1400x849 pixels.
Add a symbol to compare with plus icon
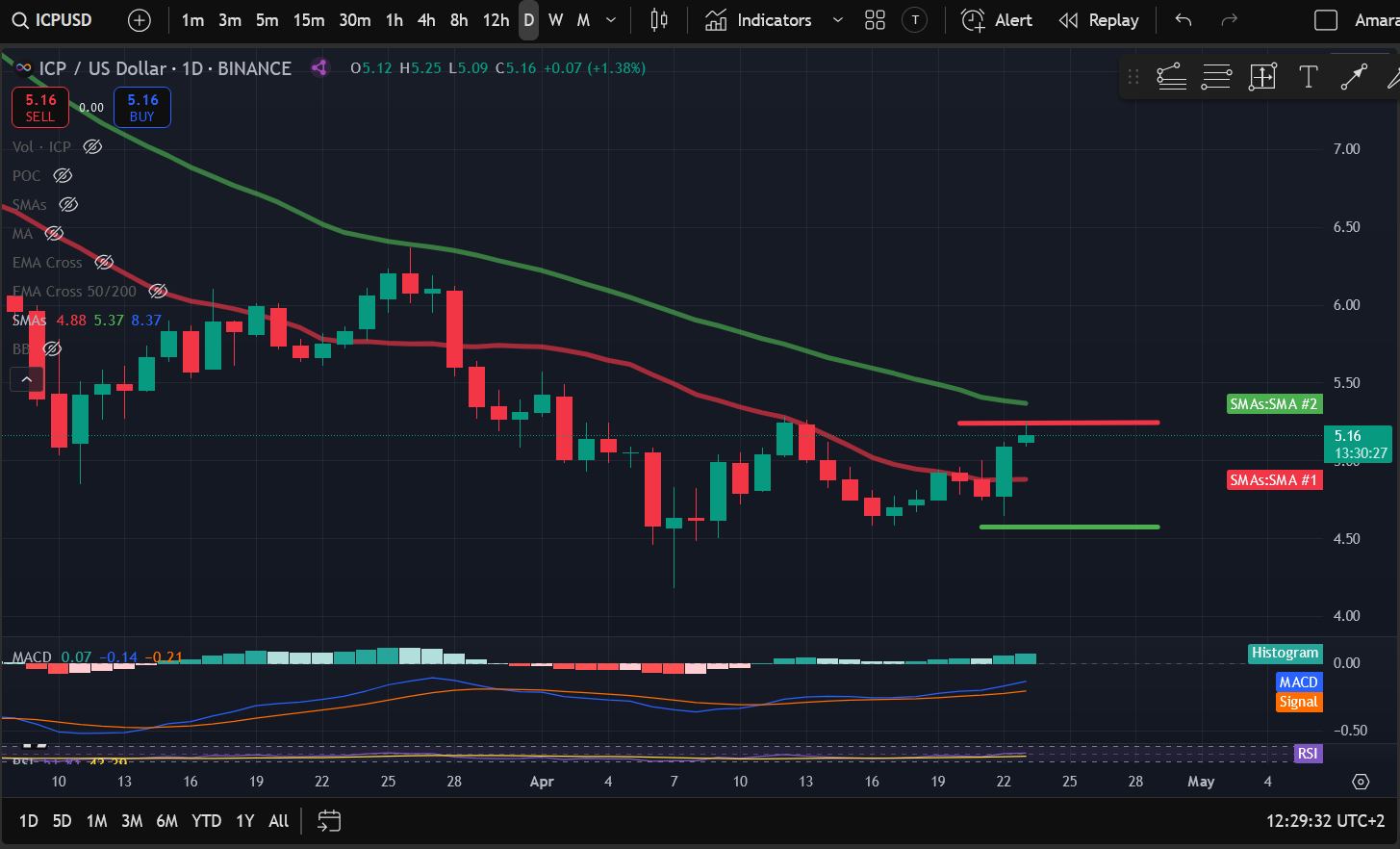point(140,20)
